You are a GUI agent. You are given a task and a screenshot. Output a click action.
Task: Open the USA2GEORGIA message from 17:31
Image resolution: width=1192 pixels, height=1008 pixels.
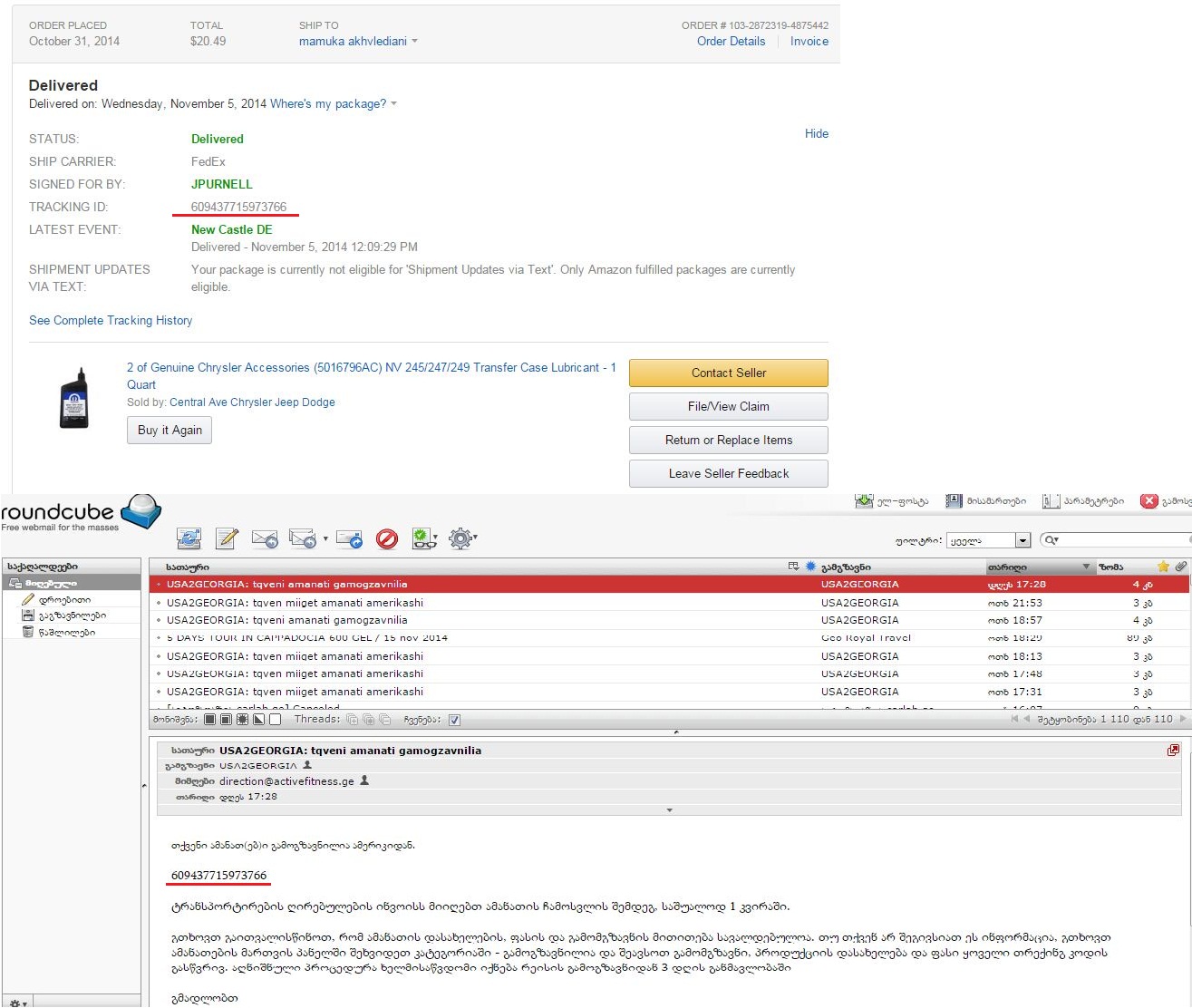click(x=669, y=692)
